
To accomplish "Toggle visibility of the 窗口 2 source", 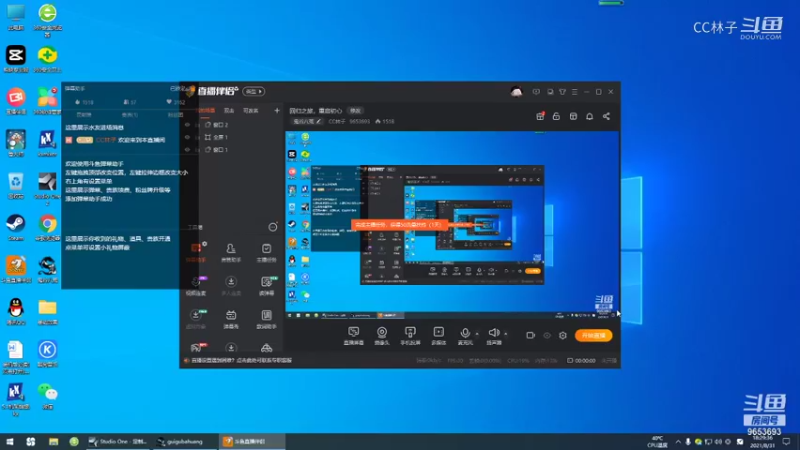I will pos(187,124).
